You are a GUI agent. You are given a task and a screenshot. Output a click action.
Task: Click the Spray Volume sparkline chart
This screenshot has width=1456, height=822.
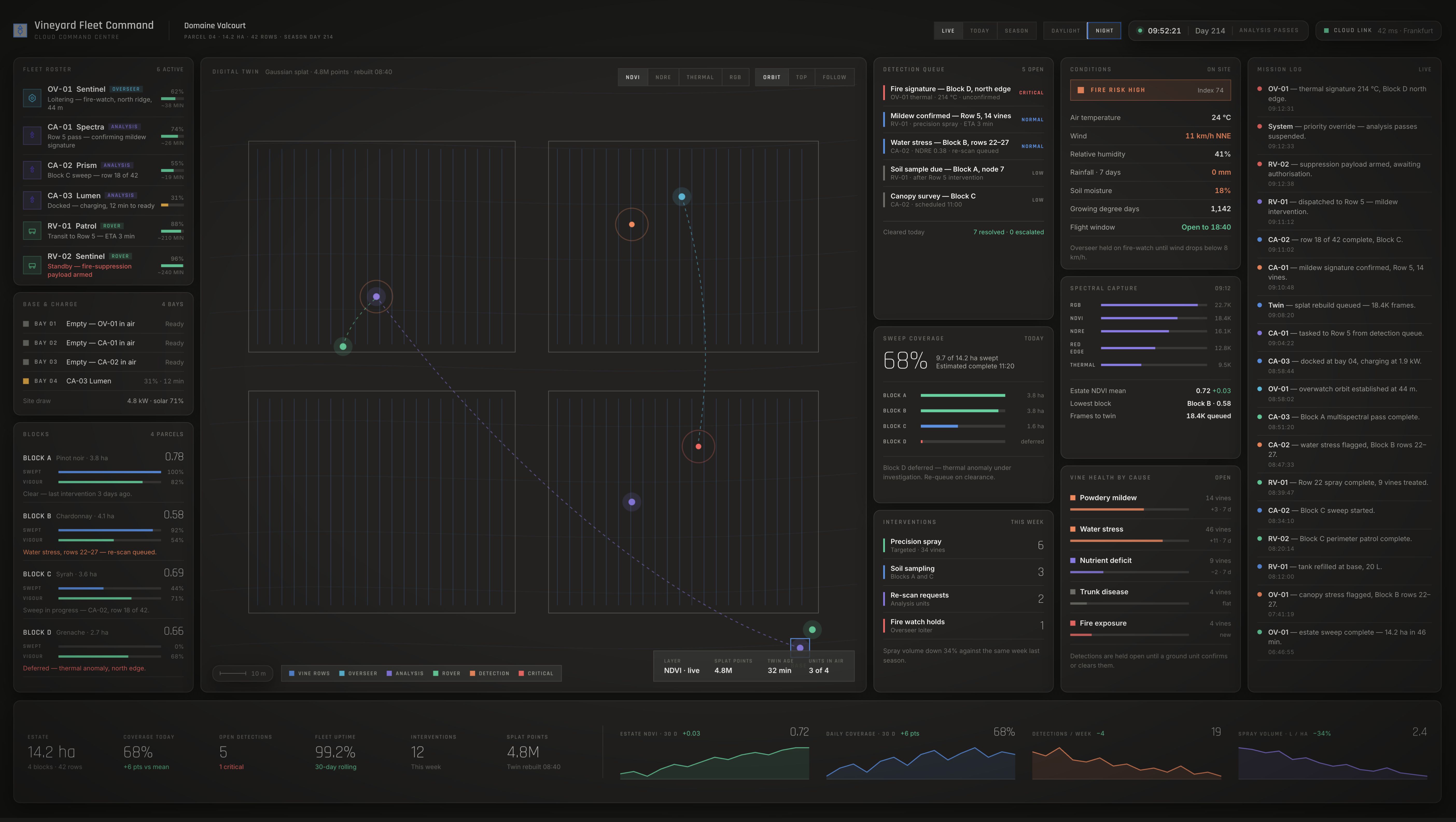tap(1333, 763)
